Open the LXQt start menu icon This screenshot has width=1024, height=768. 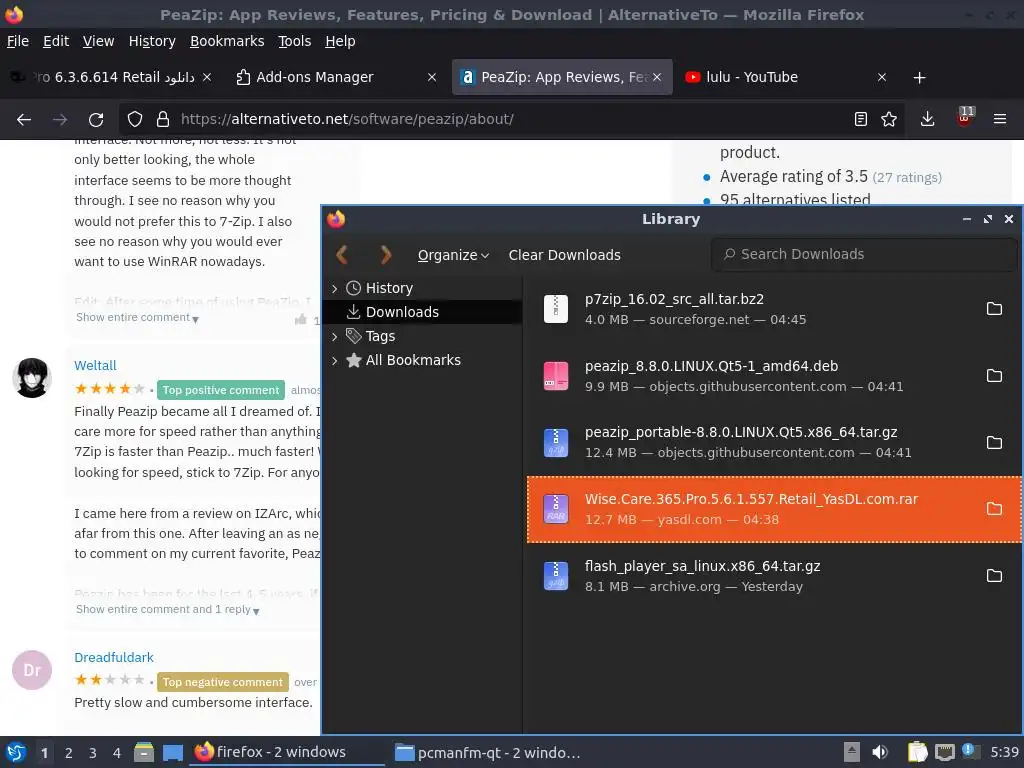tap(16, 753)
